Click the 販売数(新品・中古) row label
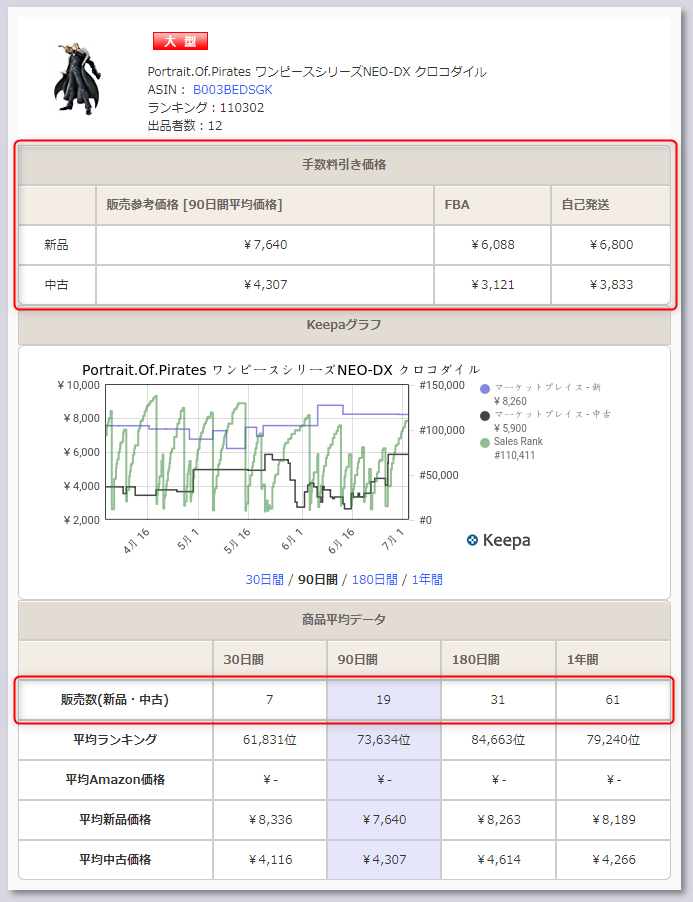This screenshot has height=902, width=693. coord(114,700)
